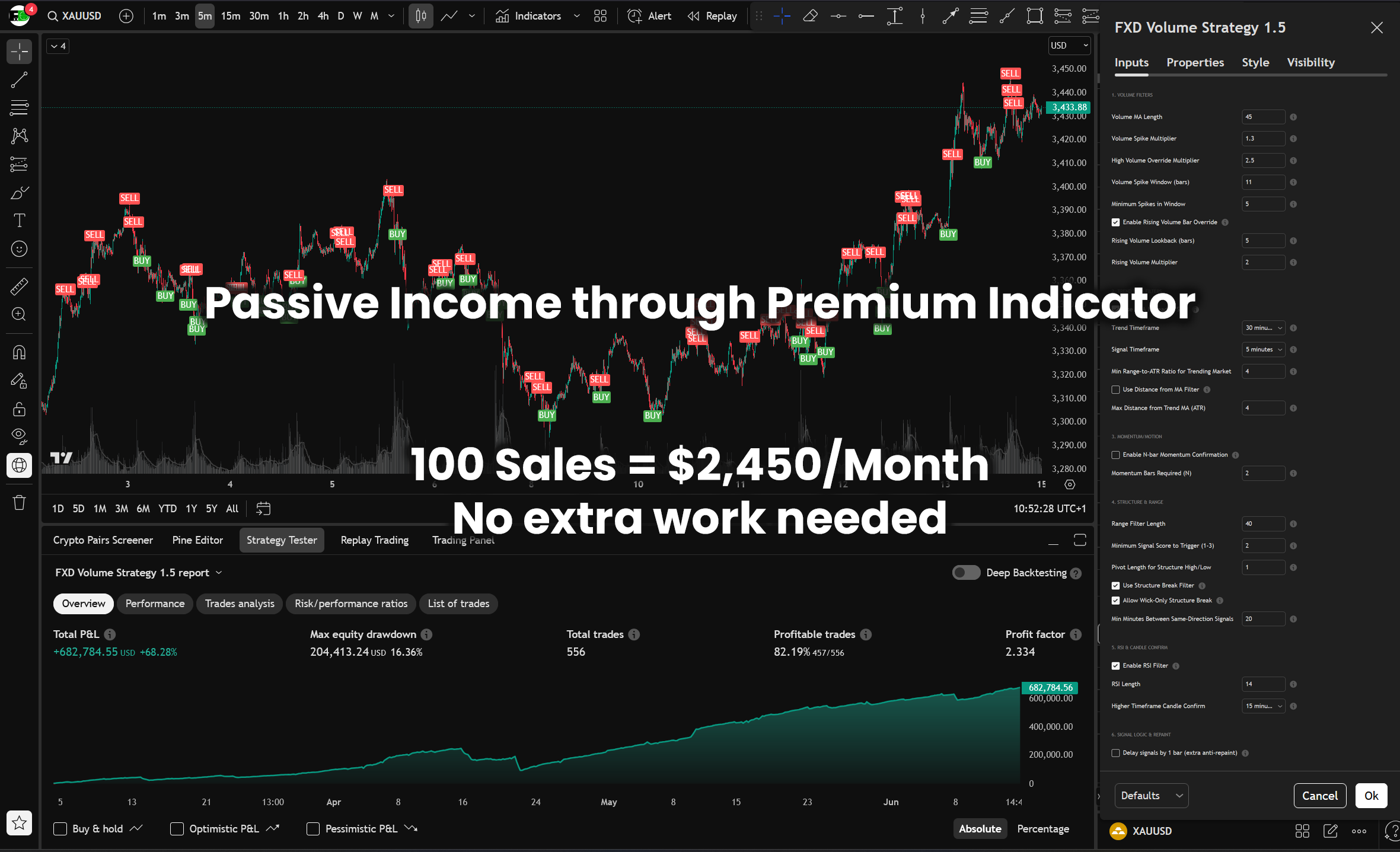1400x852 pixels.
Task: Open layout grid templates icon in top toolbar
Action: pyautogui.click(x=600, y=16)
